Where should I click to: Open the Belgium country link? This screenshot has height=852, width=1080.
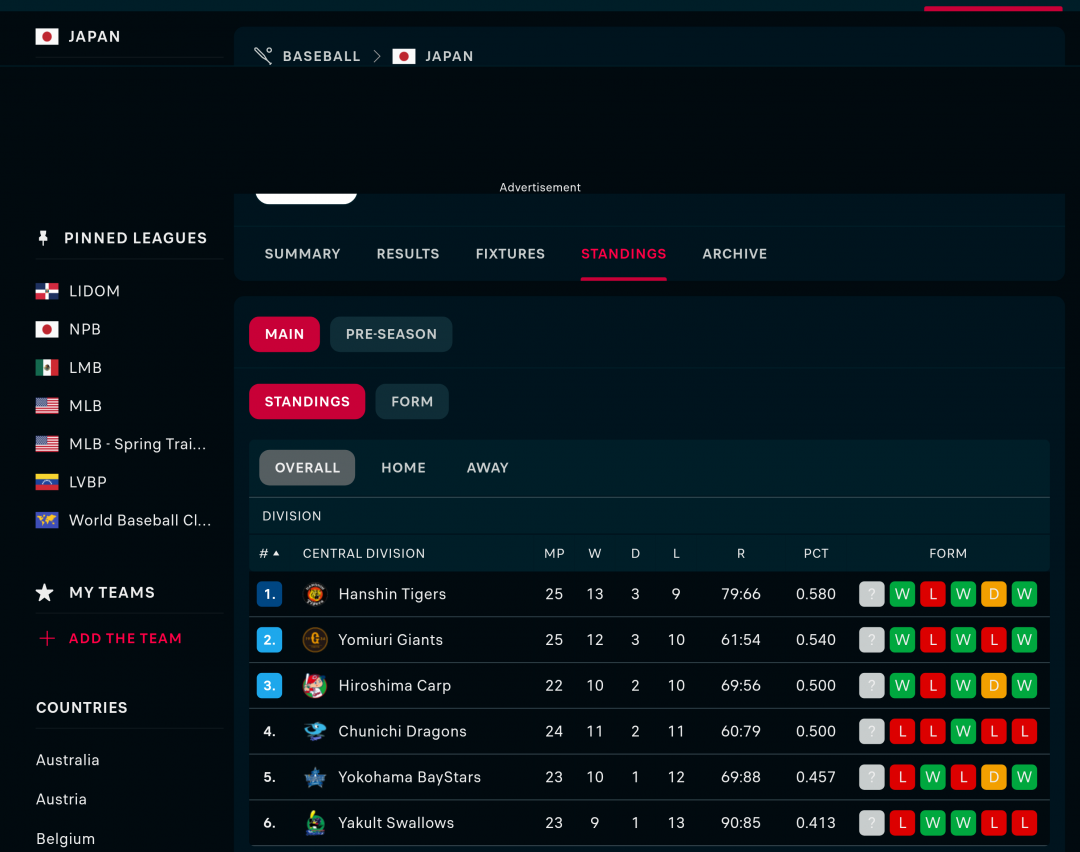65,838
